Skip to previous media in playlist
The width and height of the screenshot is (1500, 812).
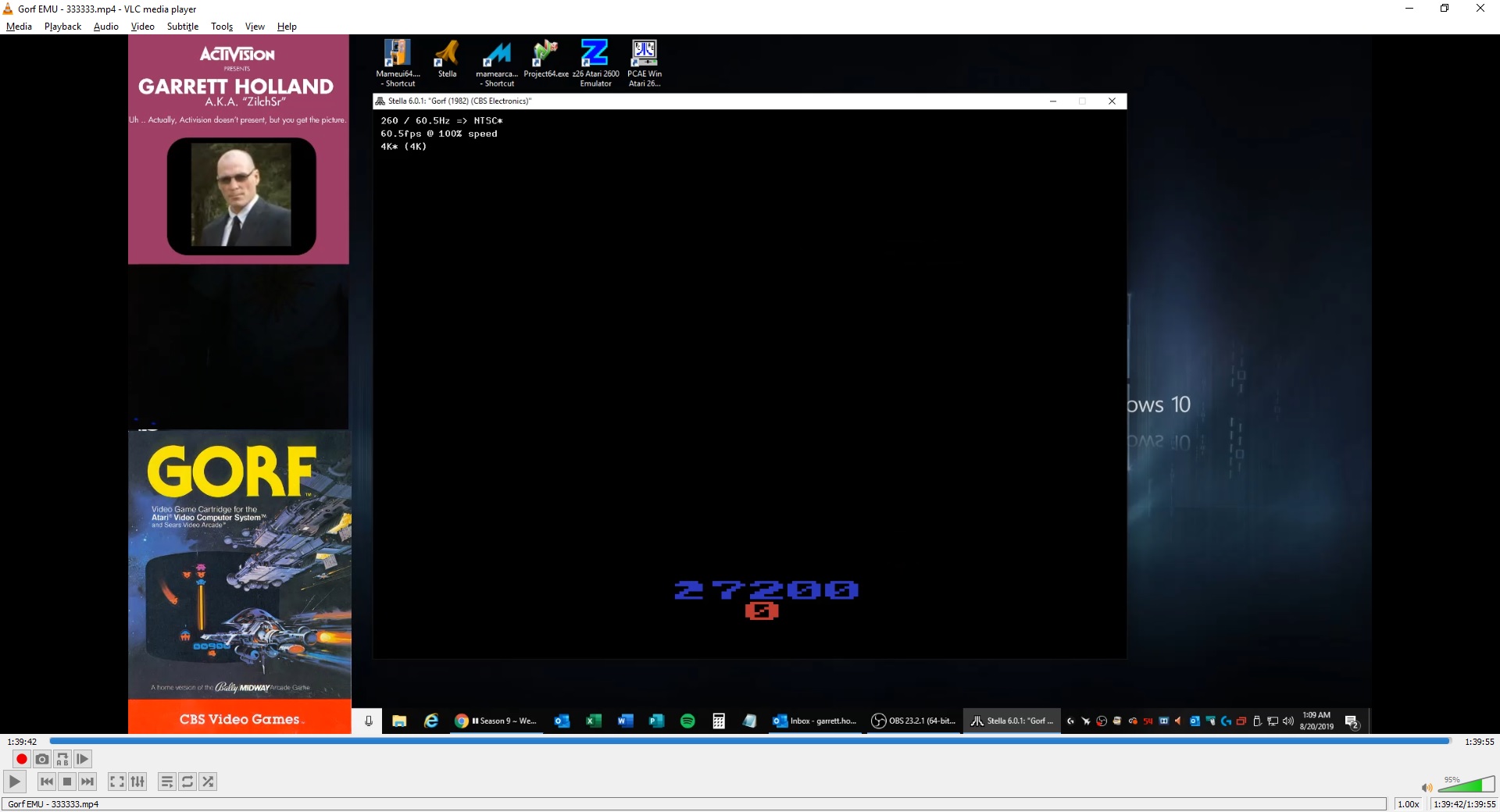[47, 782]
